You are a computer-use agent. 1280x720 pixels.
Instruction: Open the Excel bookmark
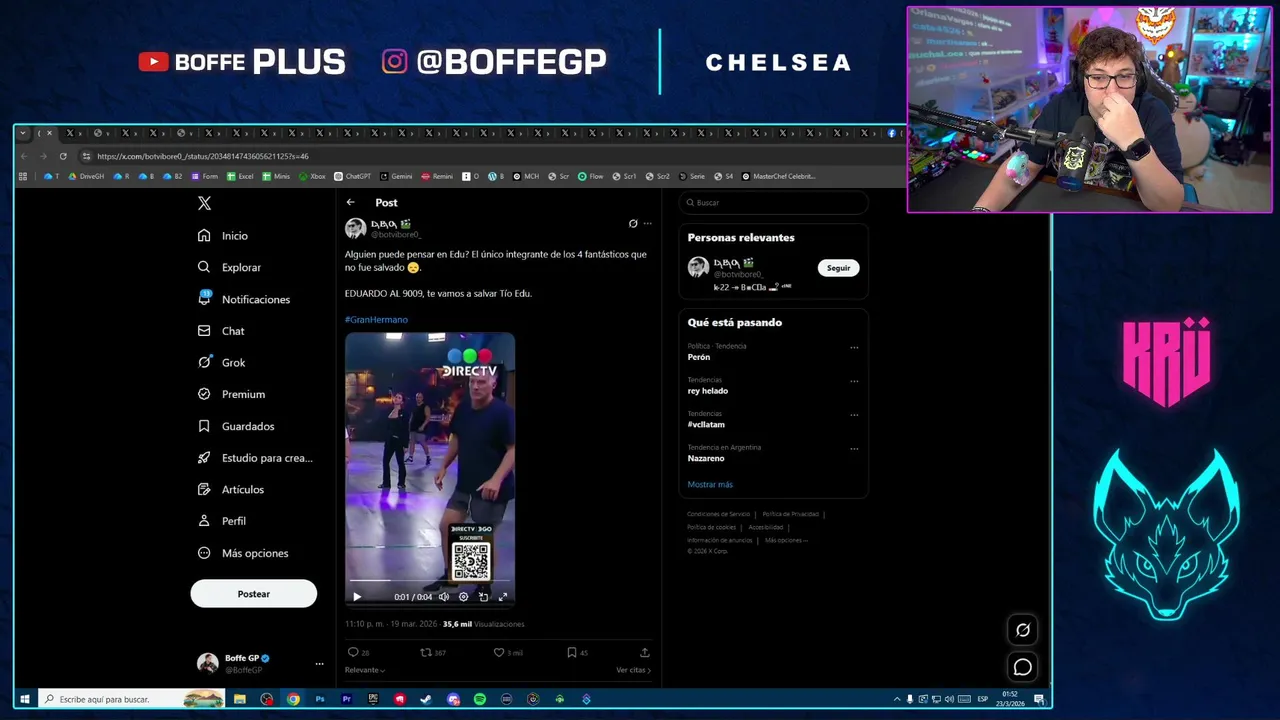click(x=240, y=176)
